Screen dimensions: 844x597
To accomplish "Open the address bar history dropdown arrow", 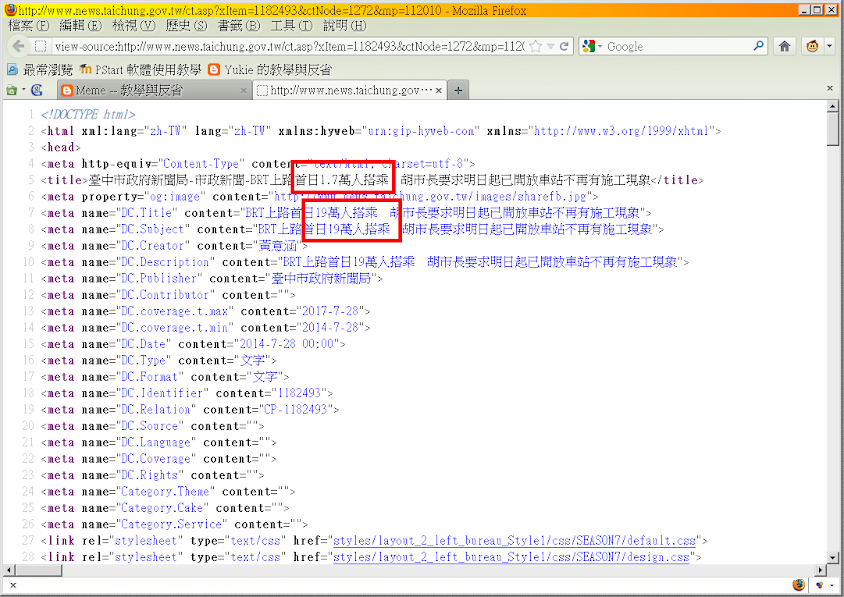I will (550, 47).
